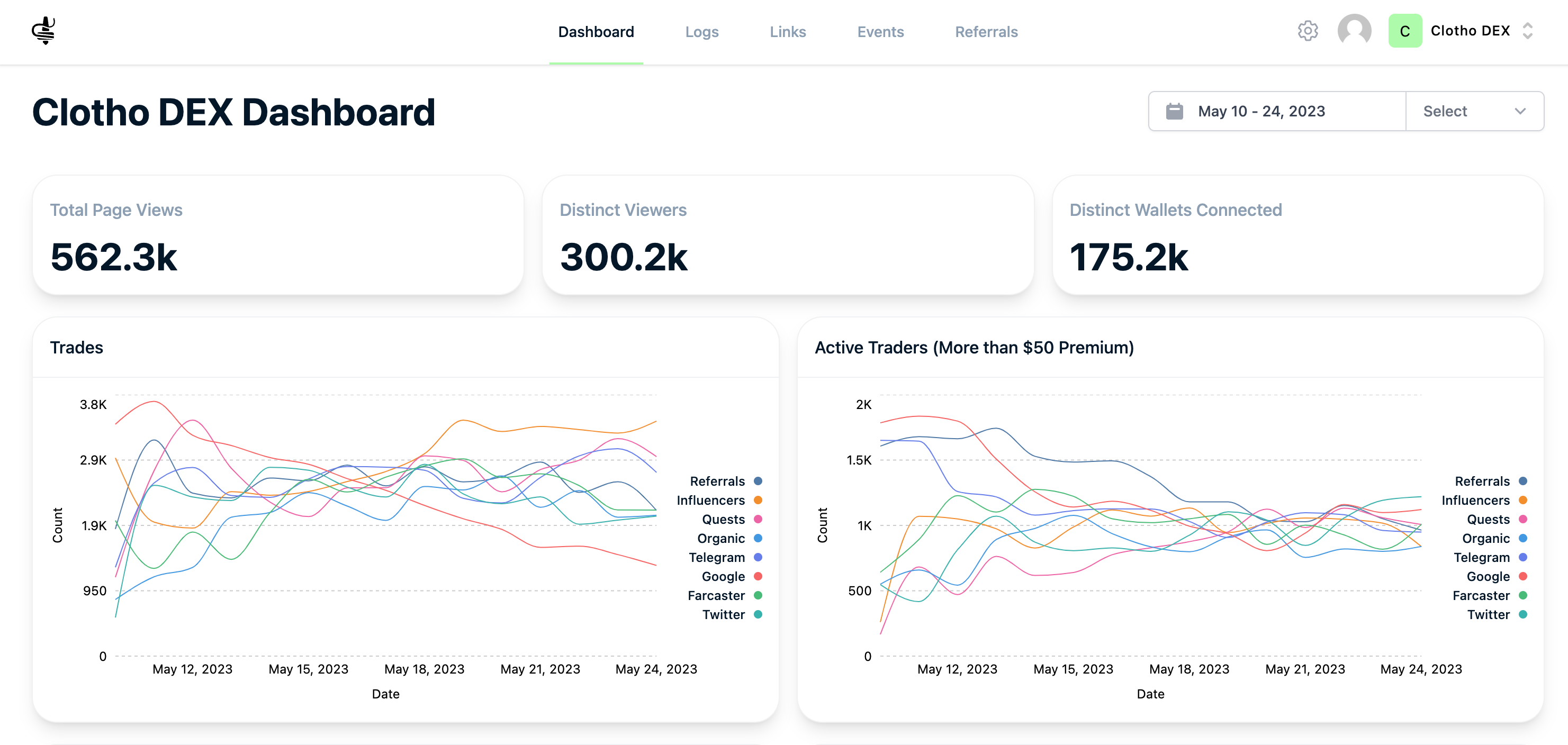Open the Events tab
1568x745 pixels.
coord(880,32)
